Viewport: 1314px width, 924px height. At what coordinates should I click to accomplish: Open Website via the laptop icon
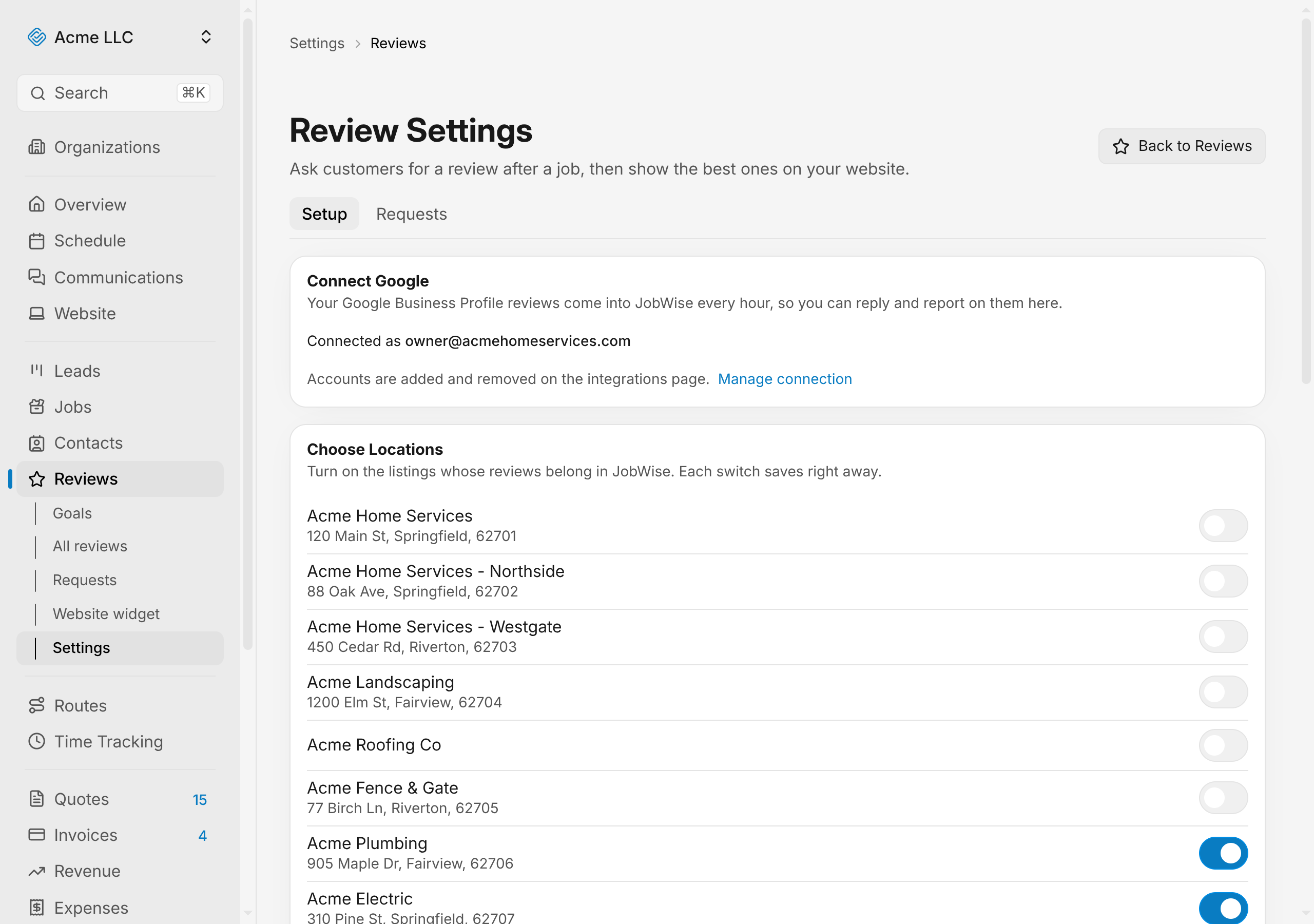tap(36, 313)
